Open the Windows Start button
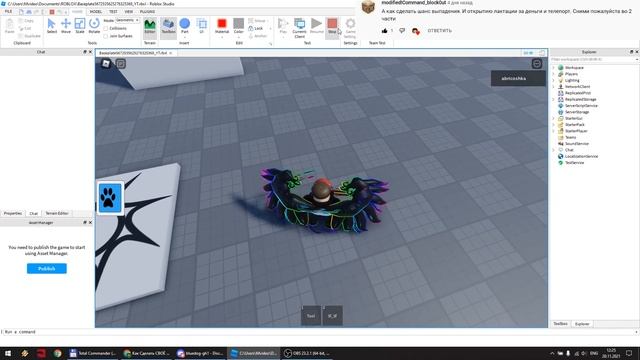 tap(8, 353)
